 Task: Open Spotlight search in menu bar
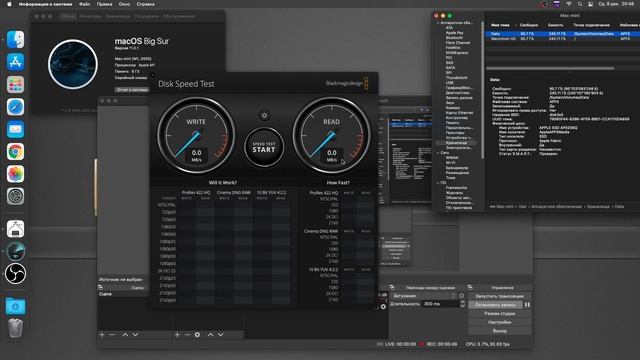(580, 4)
